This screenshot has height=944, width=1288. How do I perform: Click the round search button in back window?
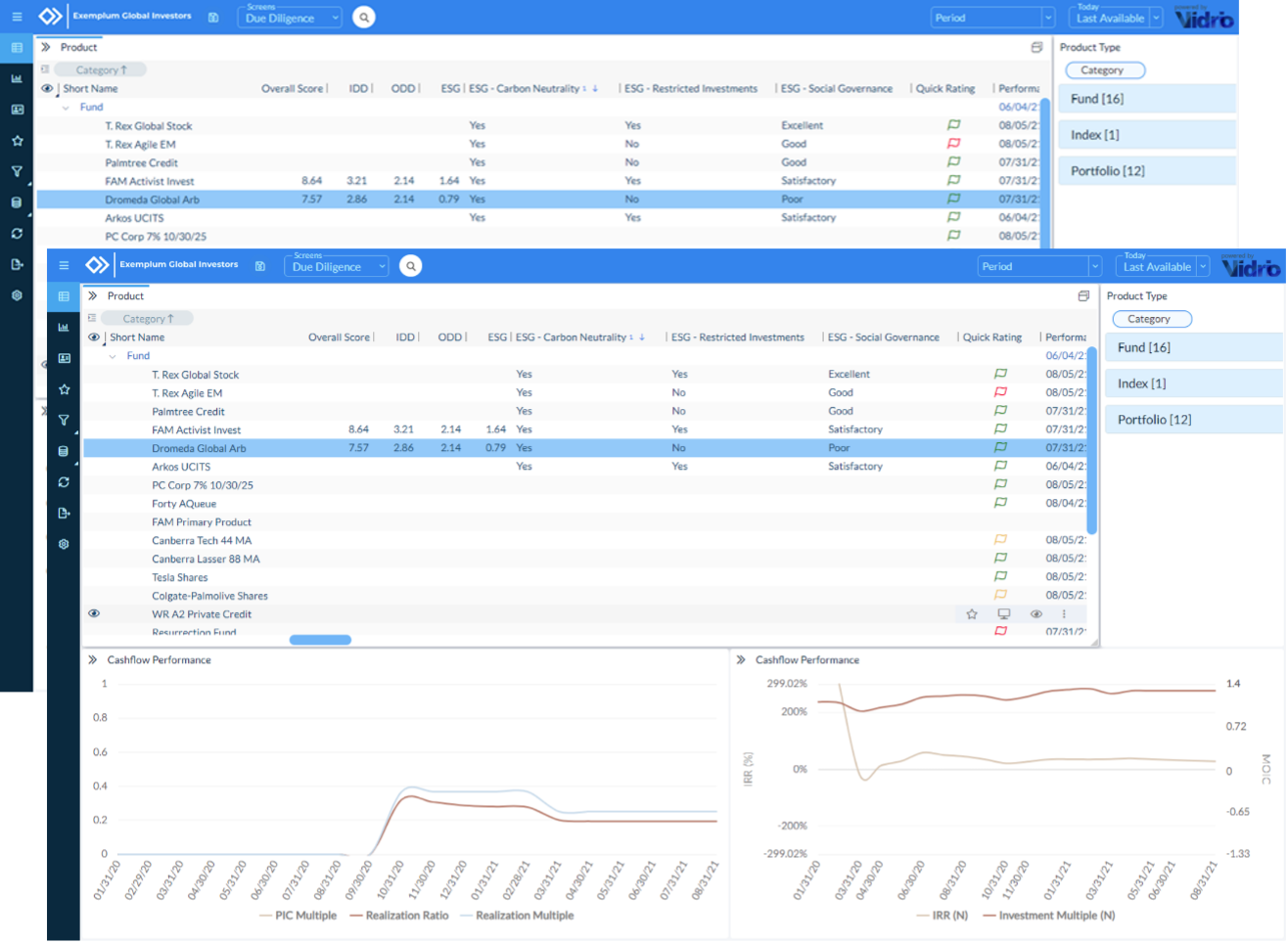point(364,18)
